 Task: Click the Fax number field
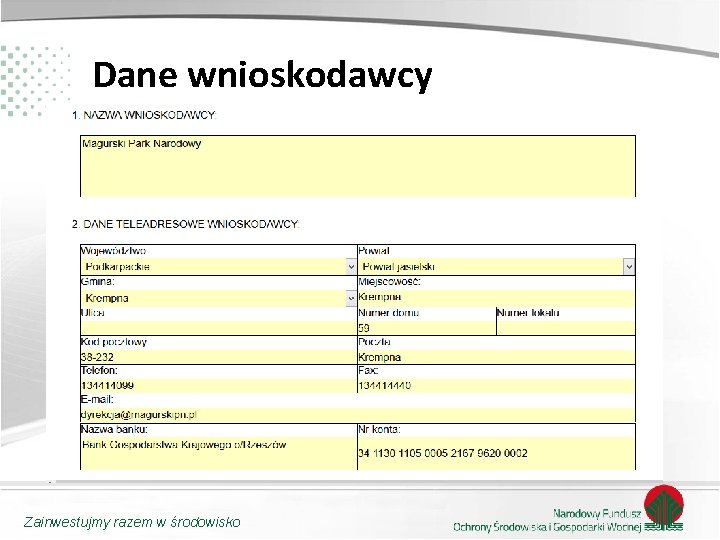coord(496,386)
